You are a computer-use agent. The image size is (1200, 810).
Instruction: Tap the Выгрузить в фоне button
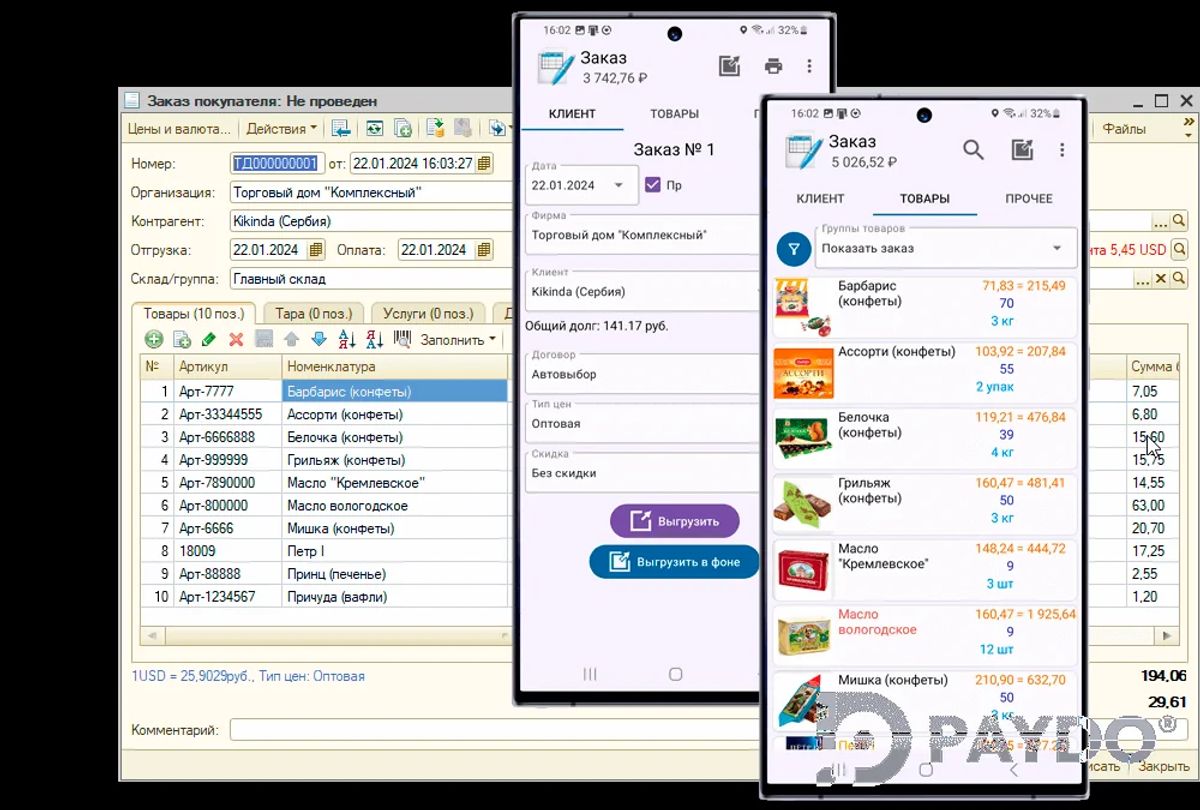675,562
